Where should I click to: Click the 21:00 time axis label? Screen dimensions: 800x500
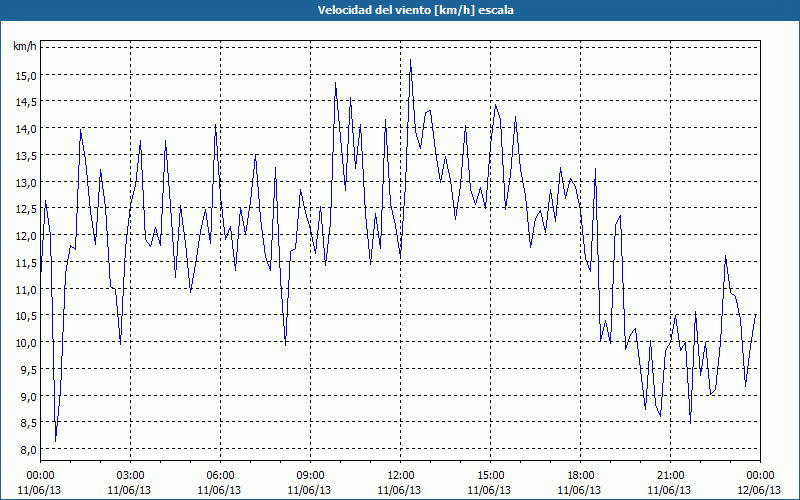point(670,475)
